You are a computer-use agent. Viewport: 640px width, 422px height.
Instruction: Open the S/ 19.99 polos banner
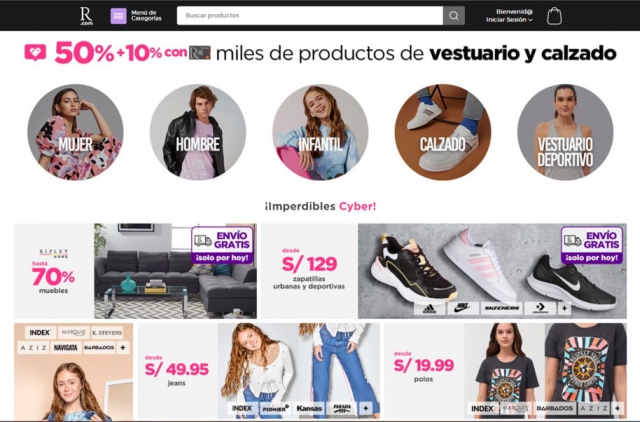(x=505, y=371)
